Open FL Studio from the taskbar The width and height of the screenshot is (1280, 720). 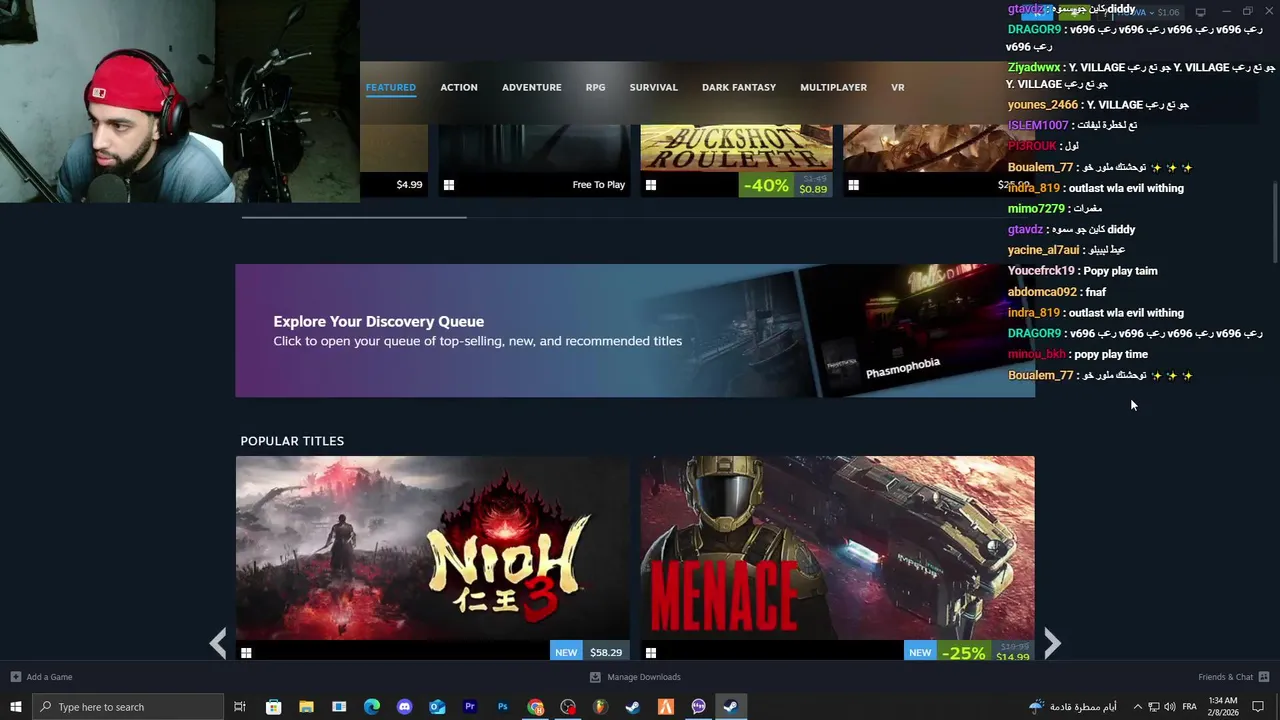pyautogui.click(x=600, y=707)
